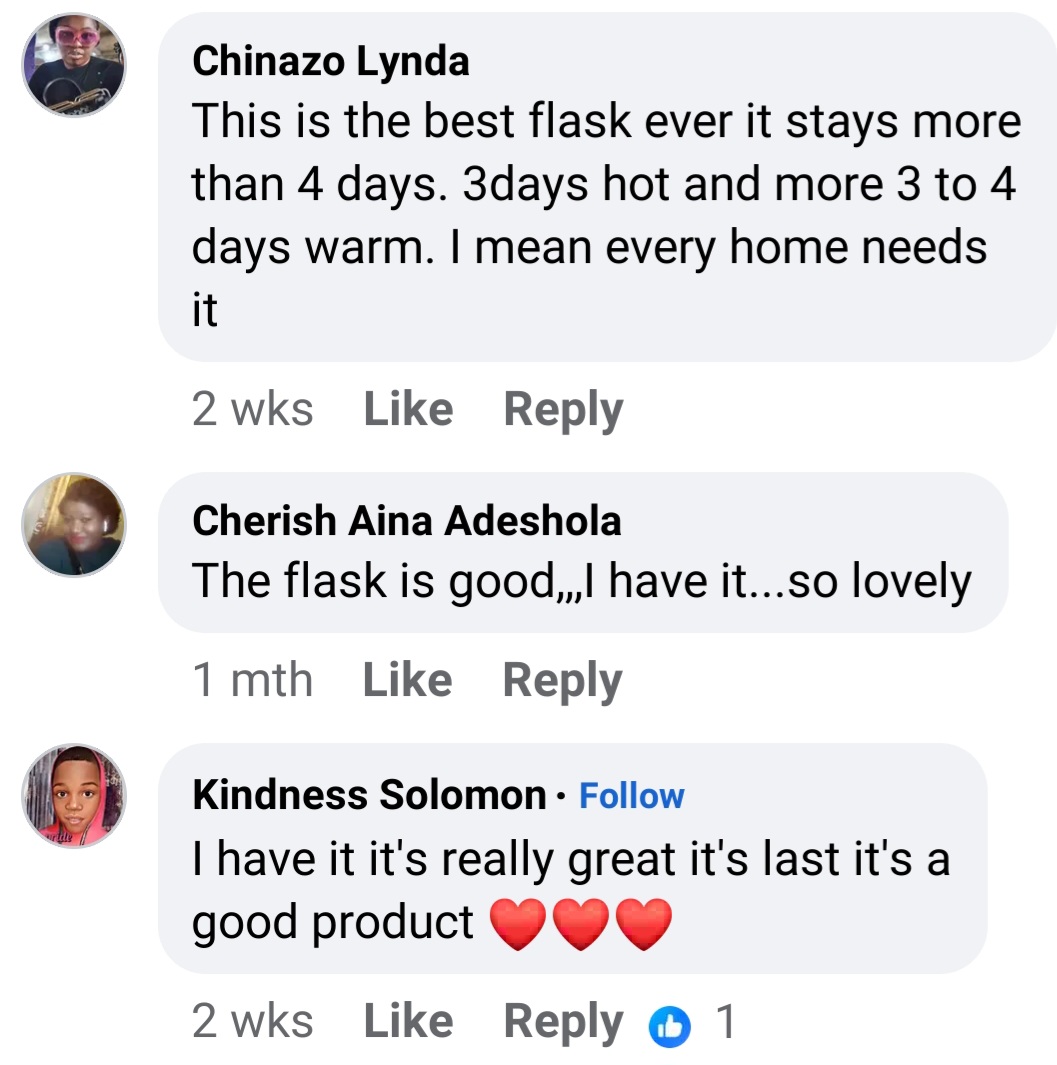Click the 2 wks timestamp on Kindness's comment
The image size is (1057, 1065).
click(252, 1022)
